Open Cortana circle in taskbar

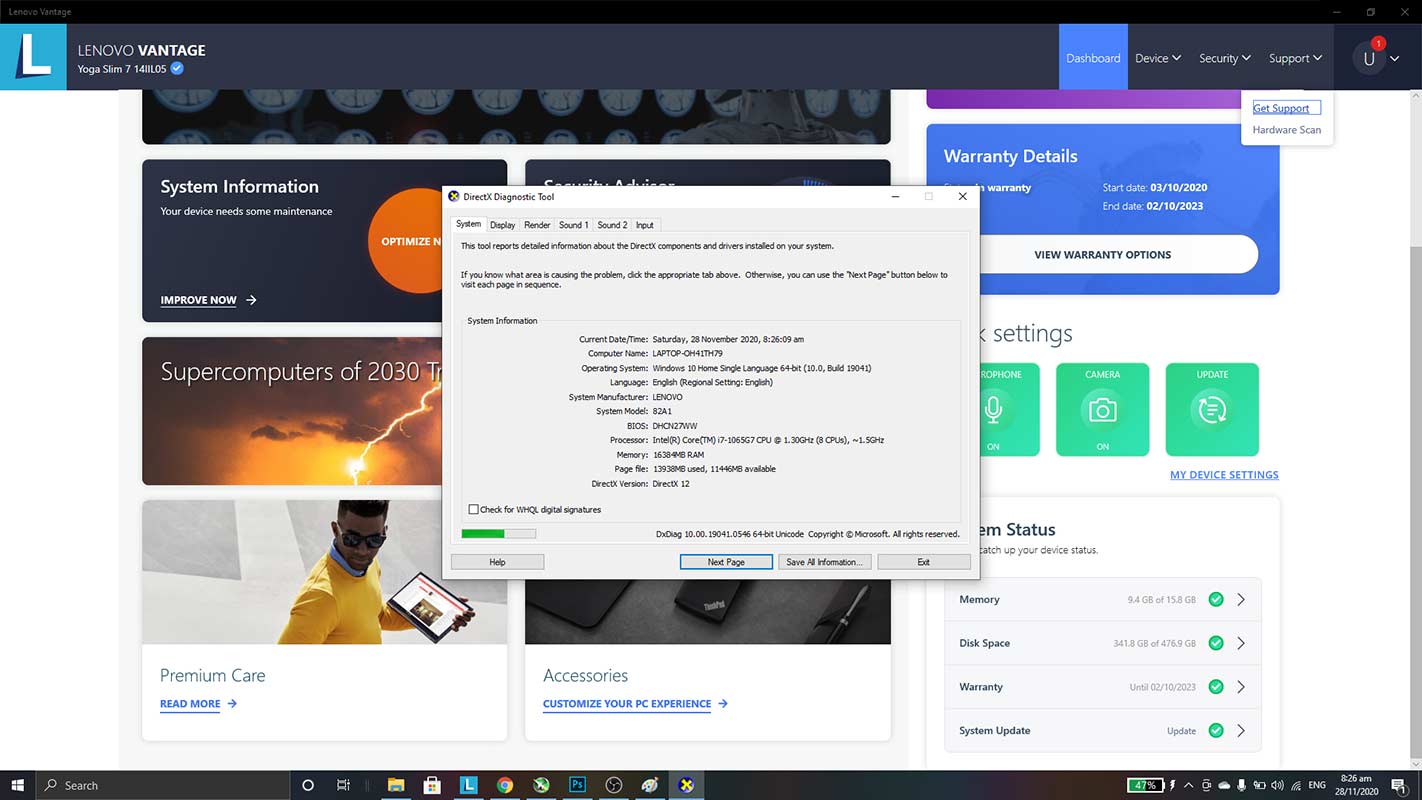coord(307,785)
